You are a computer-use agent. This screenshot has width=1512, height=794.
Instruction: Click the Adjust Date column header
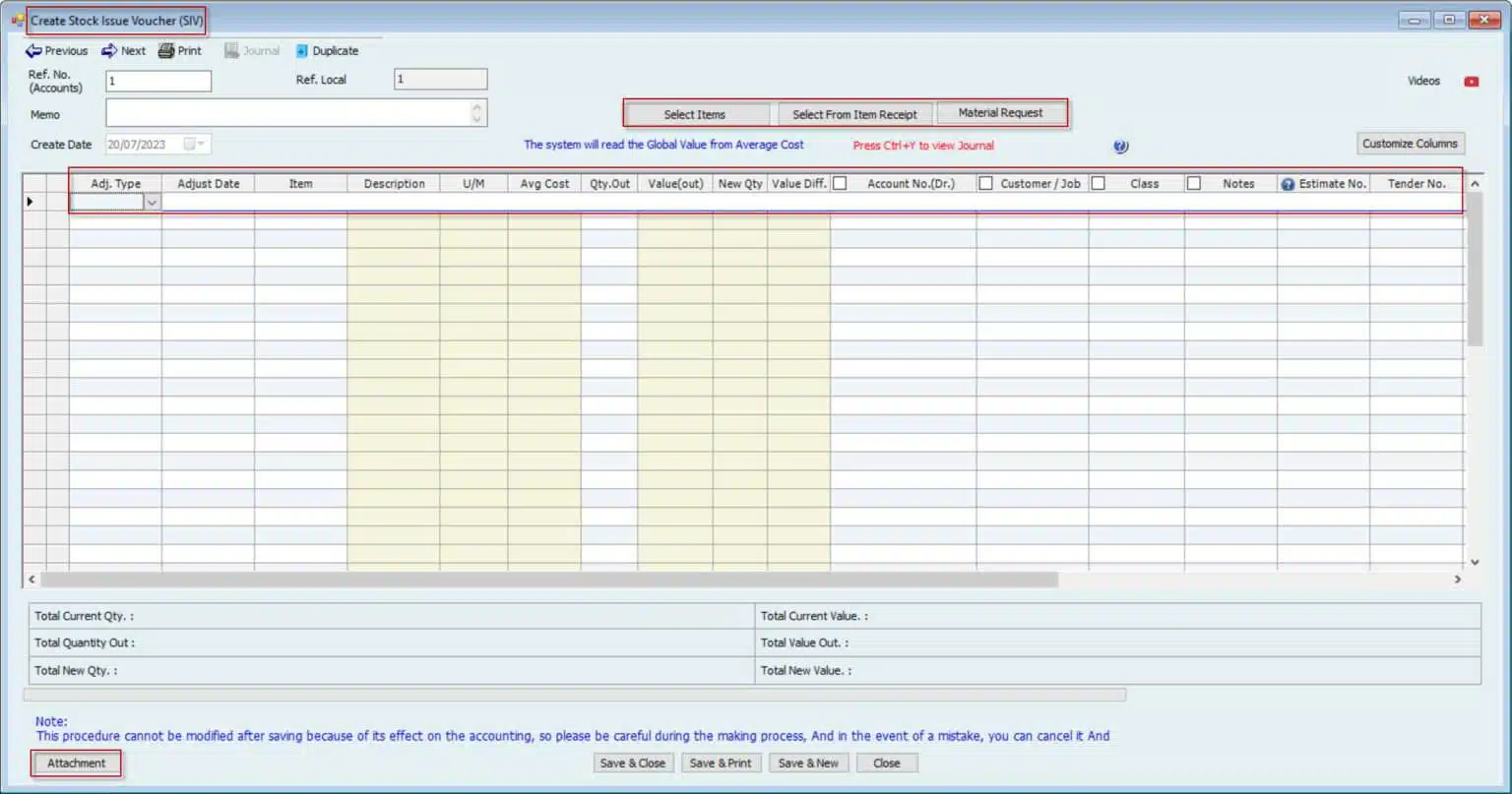tap(209, 184)
